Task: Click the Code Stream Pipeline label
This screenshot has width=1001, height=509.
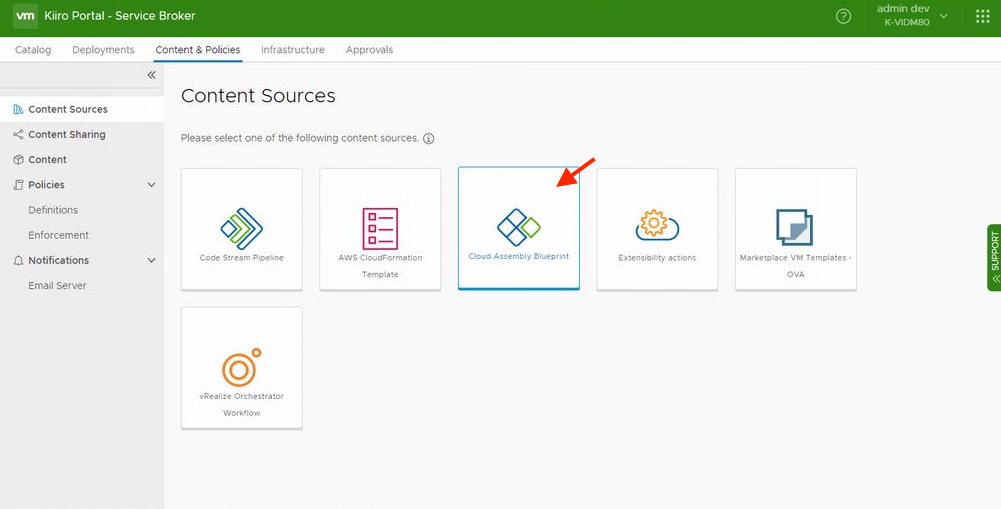Action: (241, 258)
